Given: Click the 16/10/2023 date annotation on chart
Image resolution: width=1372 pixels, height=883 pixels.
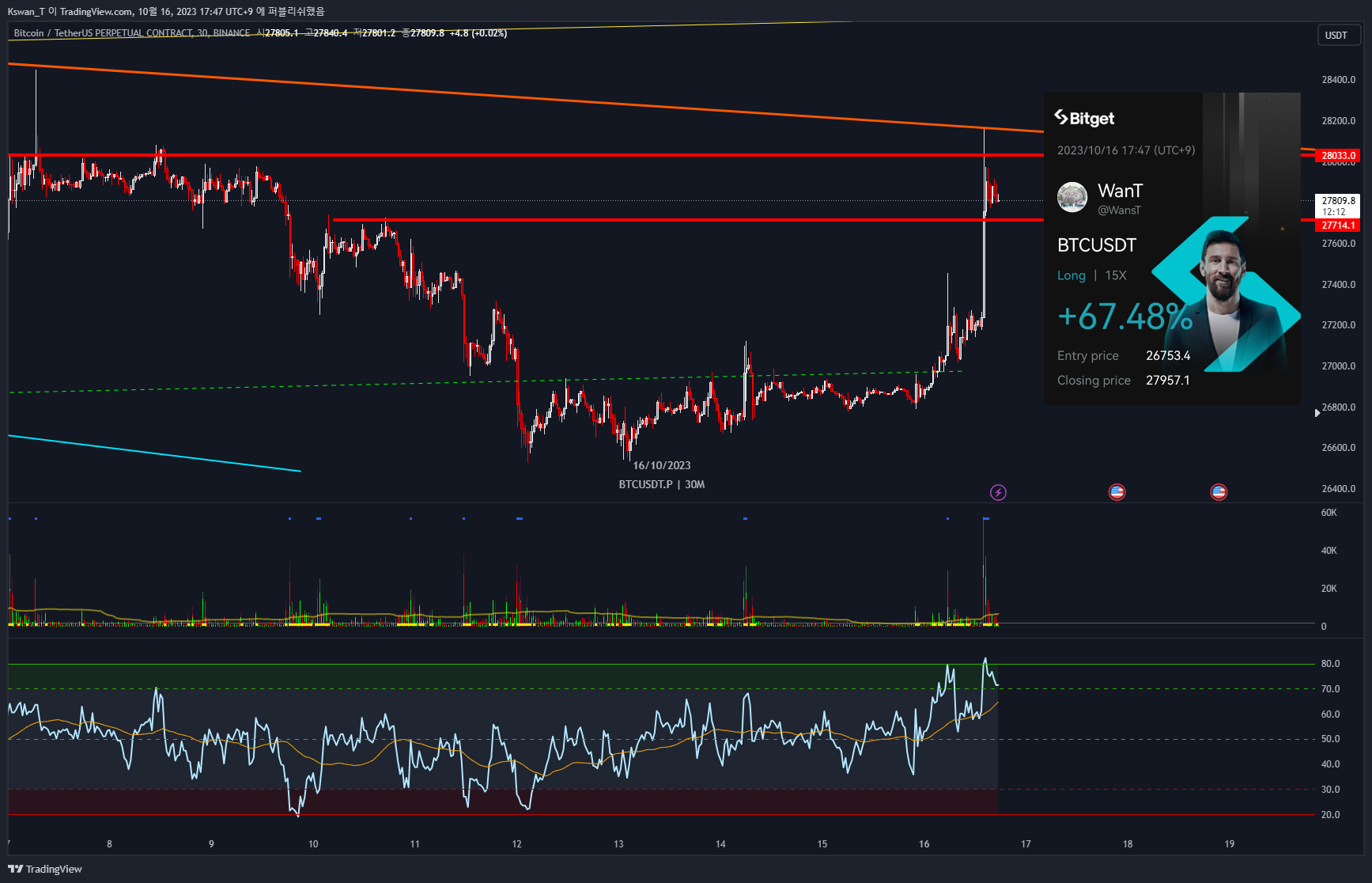Looking at the screenshot, I should (x=662, y=465).
